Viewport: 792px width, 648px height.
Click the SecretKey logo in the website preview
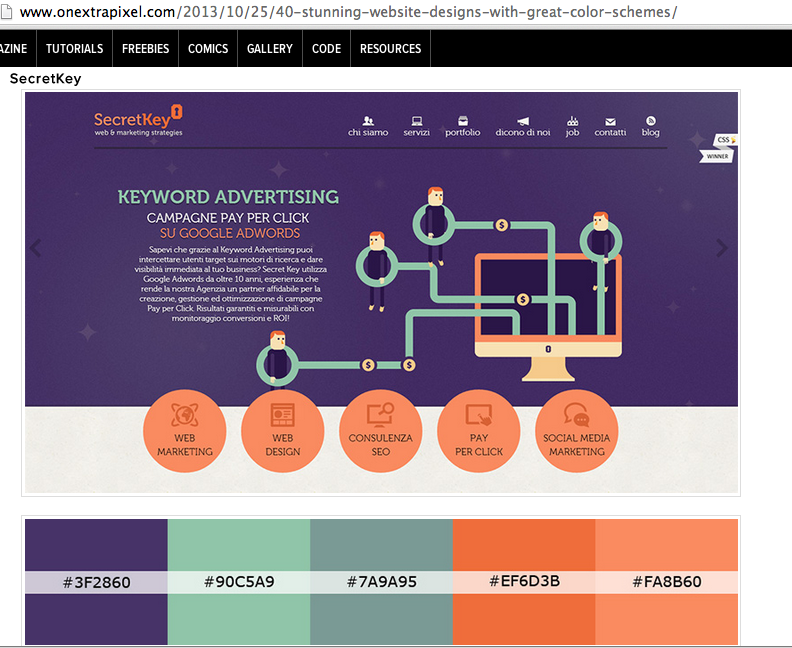click(x=138, y=121)
